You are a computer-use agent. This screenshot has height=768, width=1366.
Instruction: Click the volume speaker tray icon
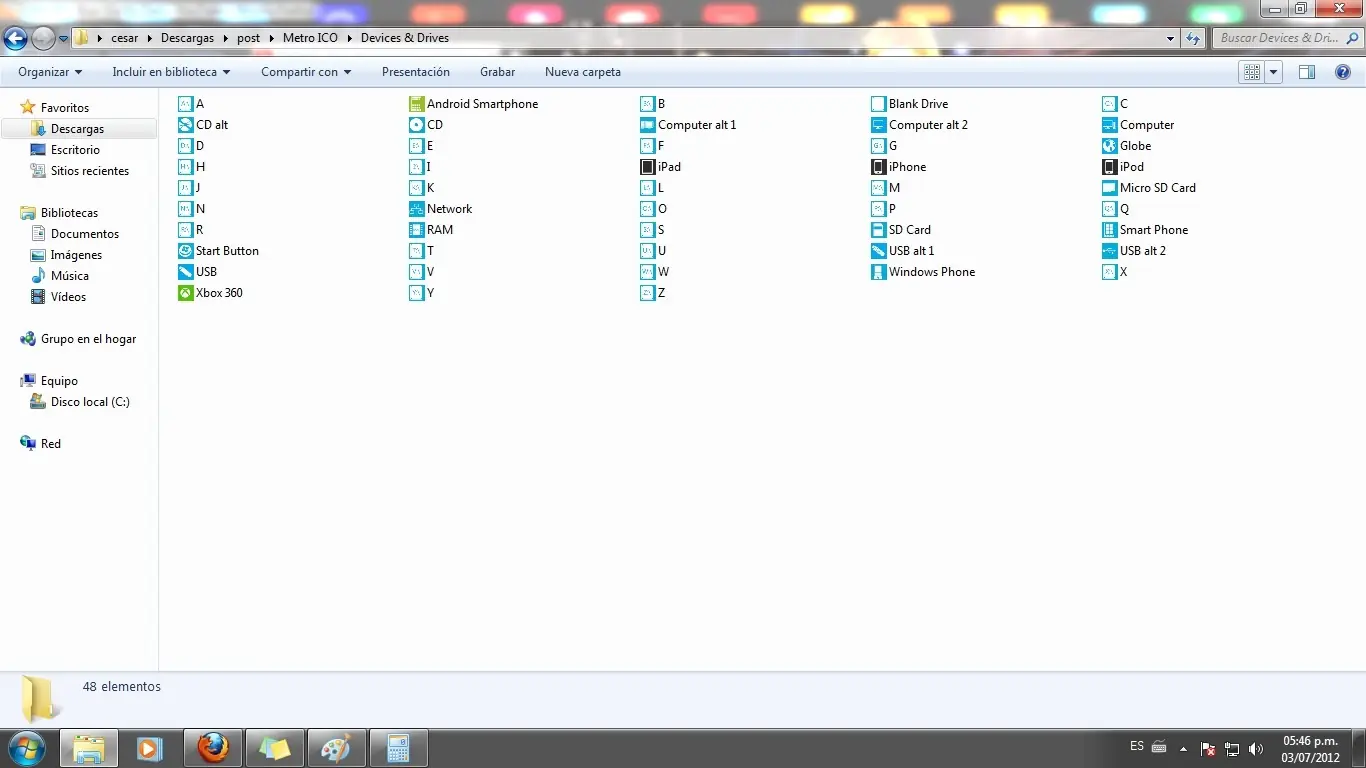tap(1256, 749)
